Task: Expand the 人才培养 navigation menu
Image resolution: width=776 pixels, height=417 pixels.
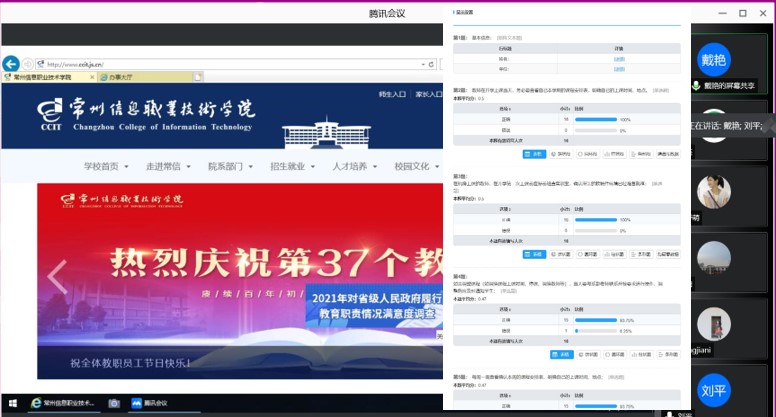Action: coord(354,166)
